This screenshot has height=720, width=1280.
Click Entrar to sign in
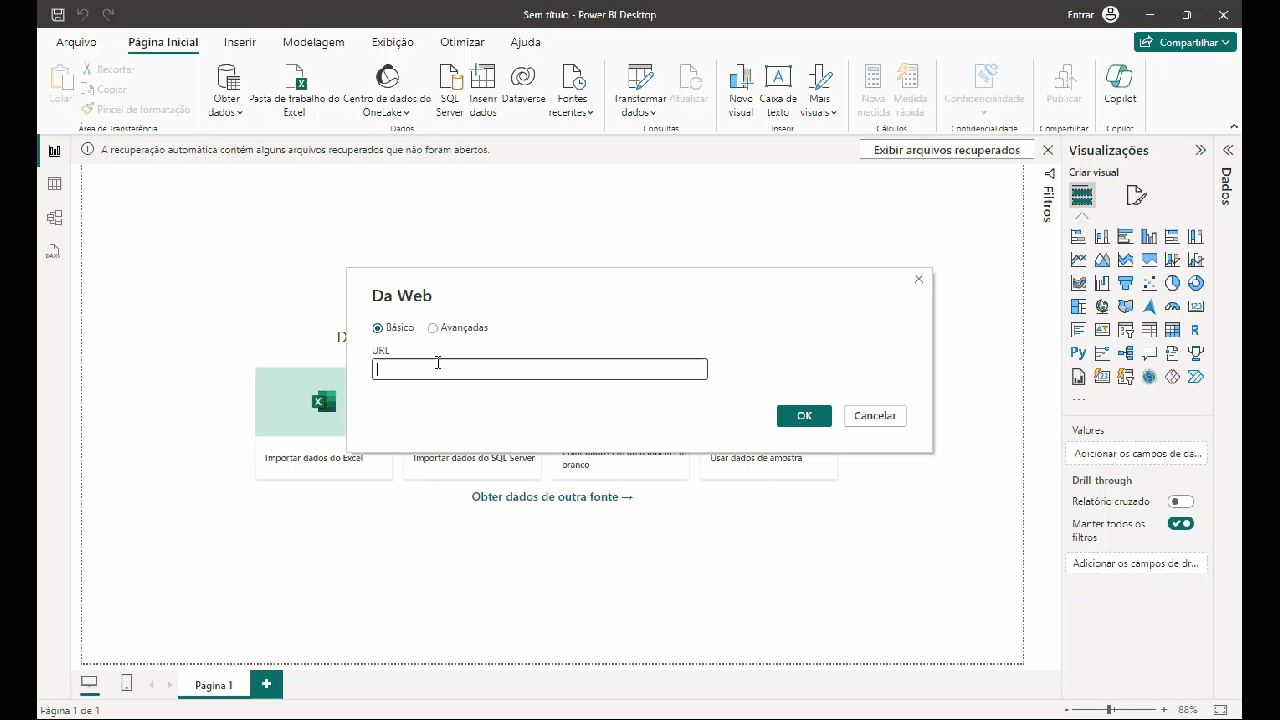click(x=1095, y=15)
